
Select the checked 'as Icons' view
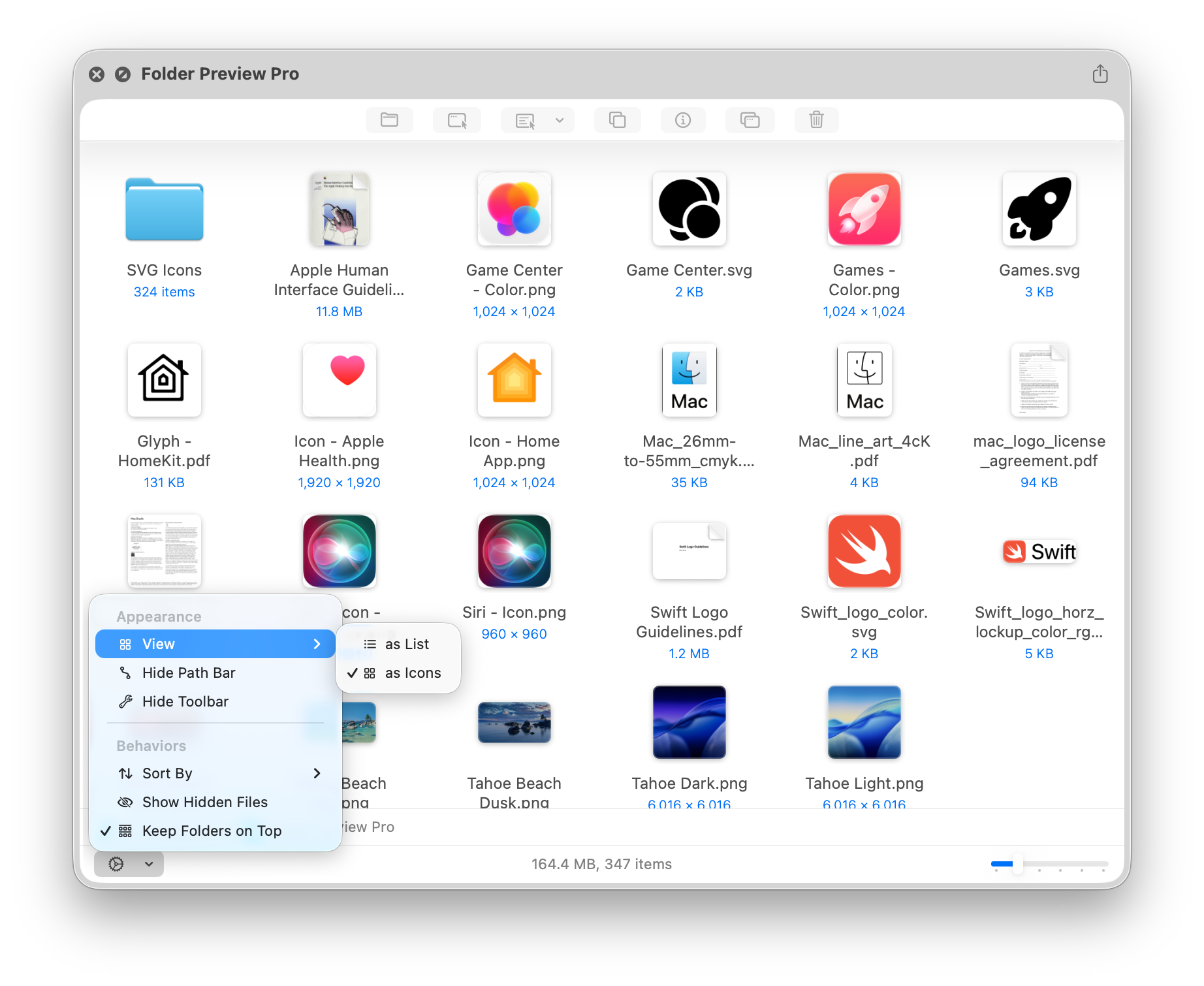(x=412, y=673)
